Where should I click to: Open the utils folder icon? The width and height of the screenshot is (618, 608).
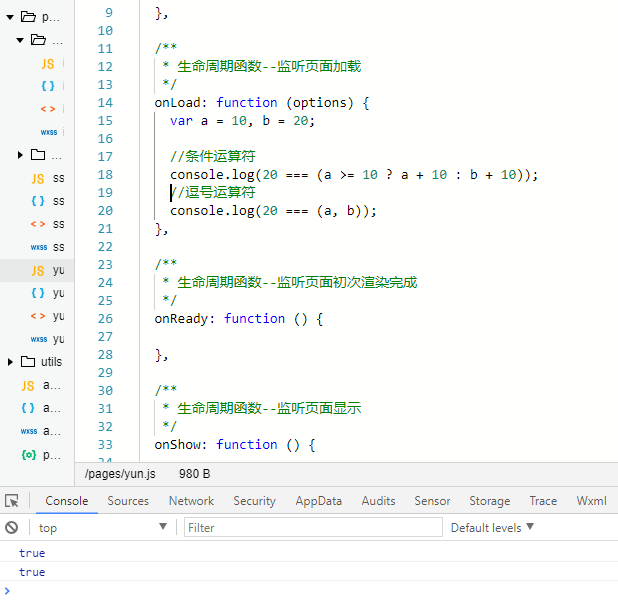28,361
